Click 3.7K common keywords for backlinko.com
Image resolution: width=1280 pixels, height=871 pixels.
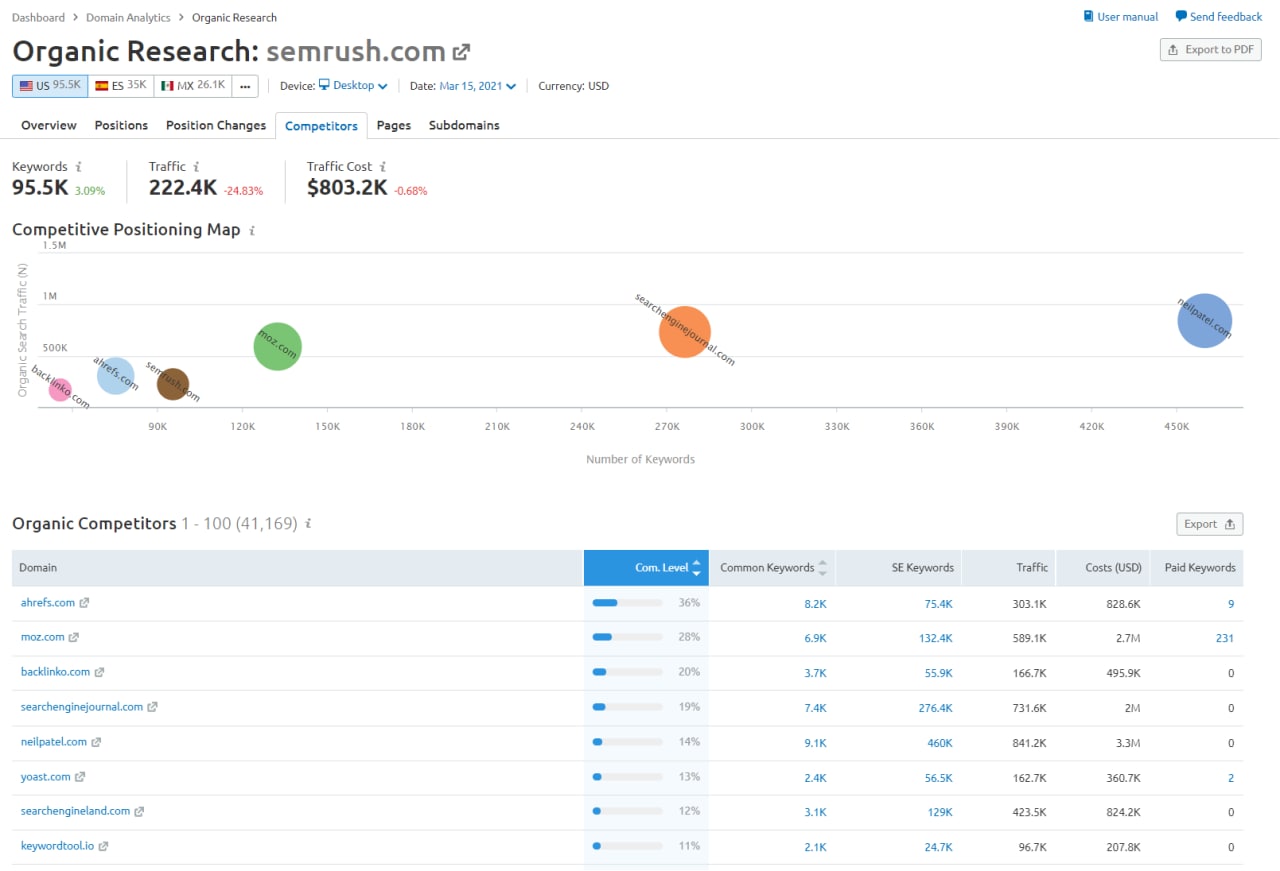[x=815, y=673]
